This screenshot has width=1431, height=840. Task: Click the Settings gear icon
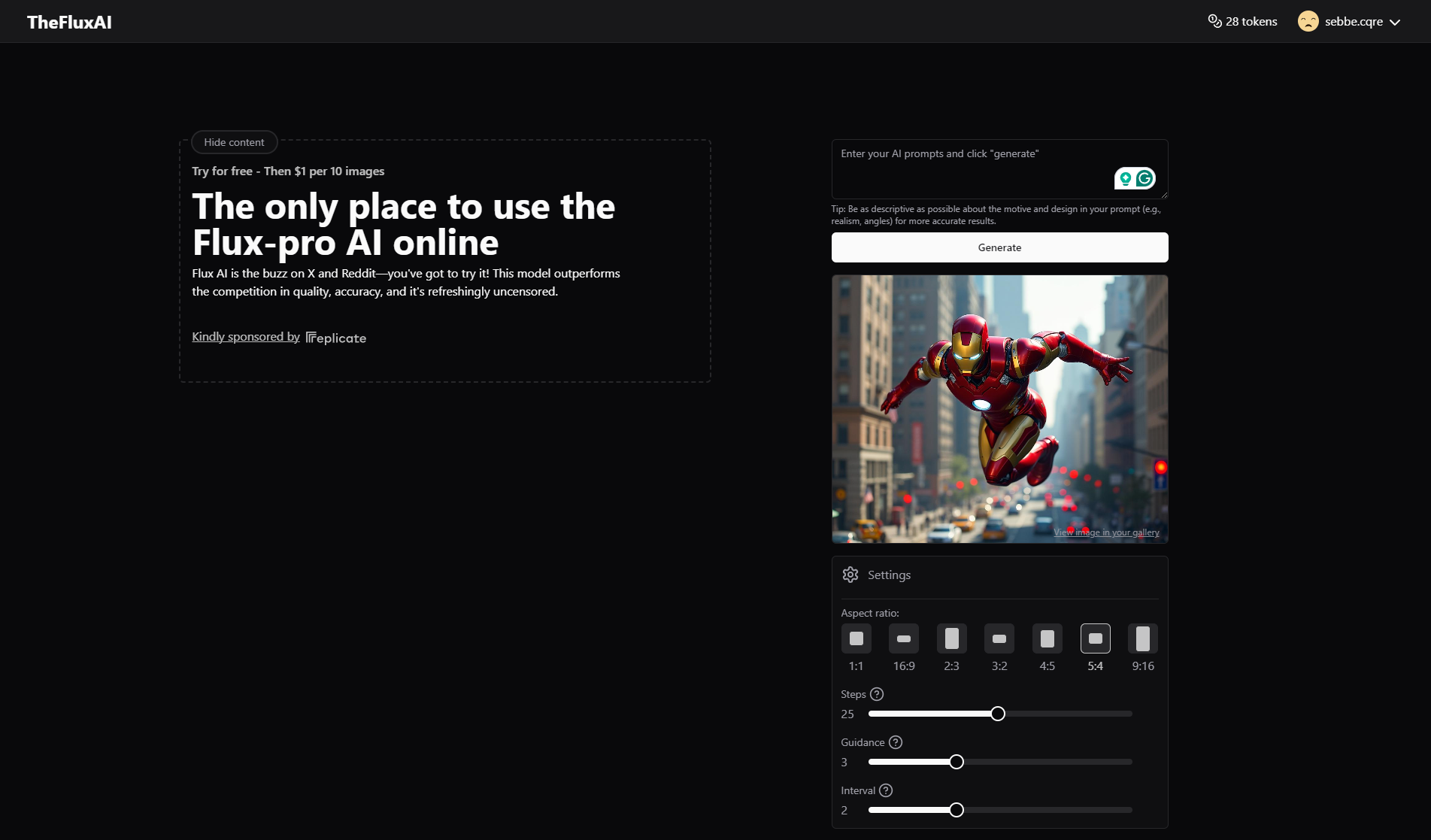(x=850, y=575)
